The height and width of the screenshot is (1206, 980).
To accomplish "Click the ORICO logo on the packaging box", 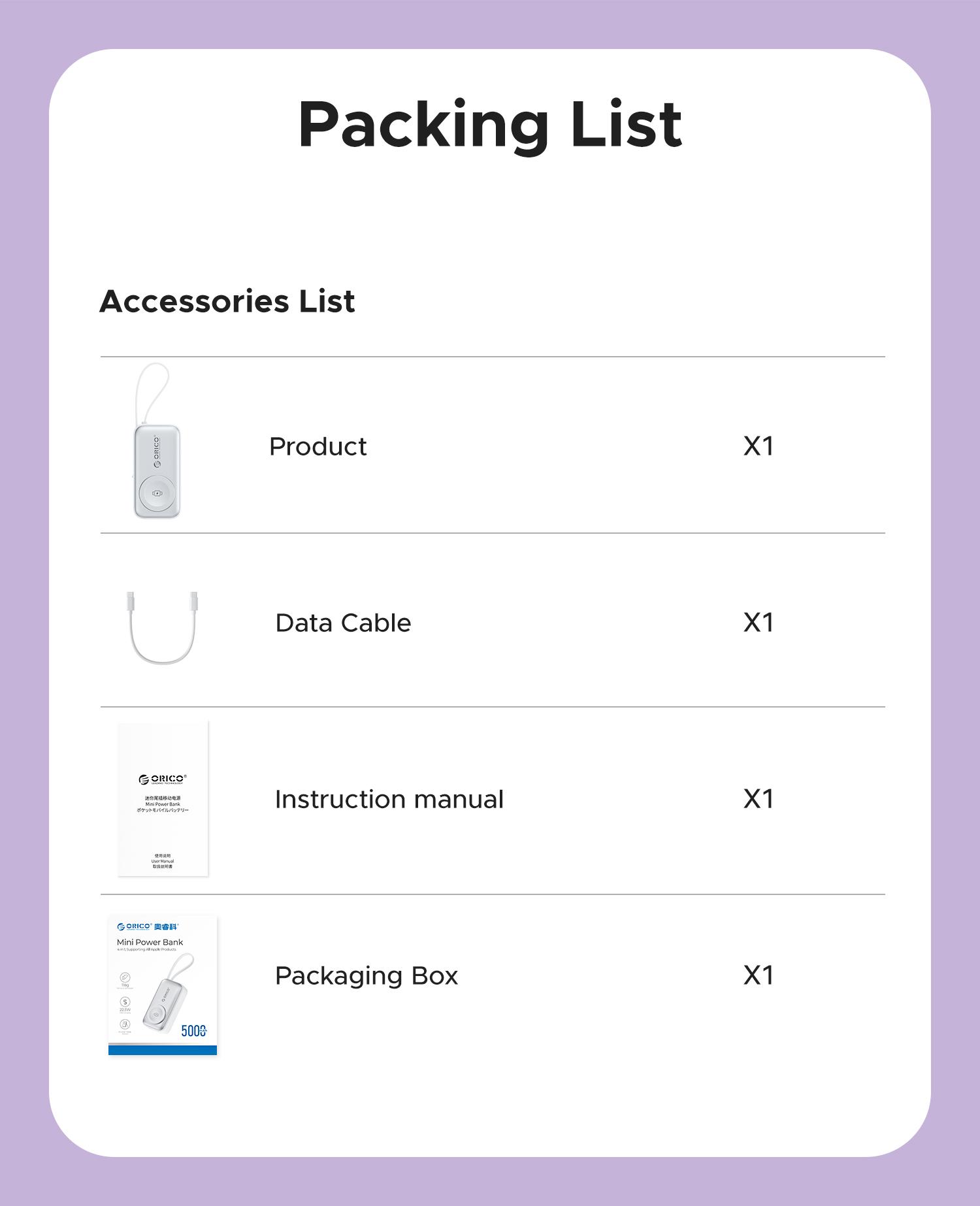I will coord(134,926).
